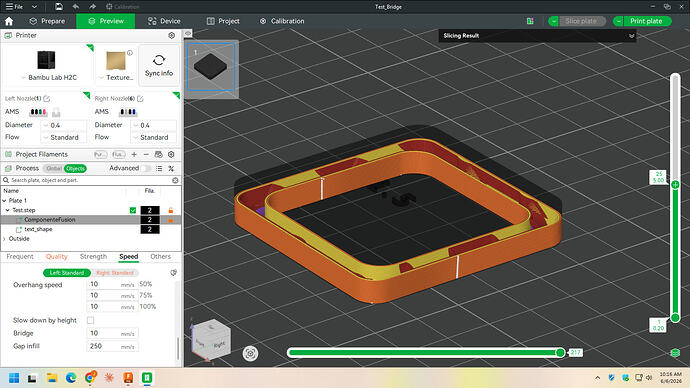Click the external spool icon beside left AMS
Image resolution: width=690 pixels, height=388 pixels.
pyautogui.click(x=56, y=112)
